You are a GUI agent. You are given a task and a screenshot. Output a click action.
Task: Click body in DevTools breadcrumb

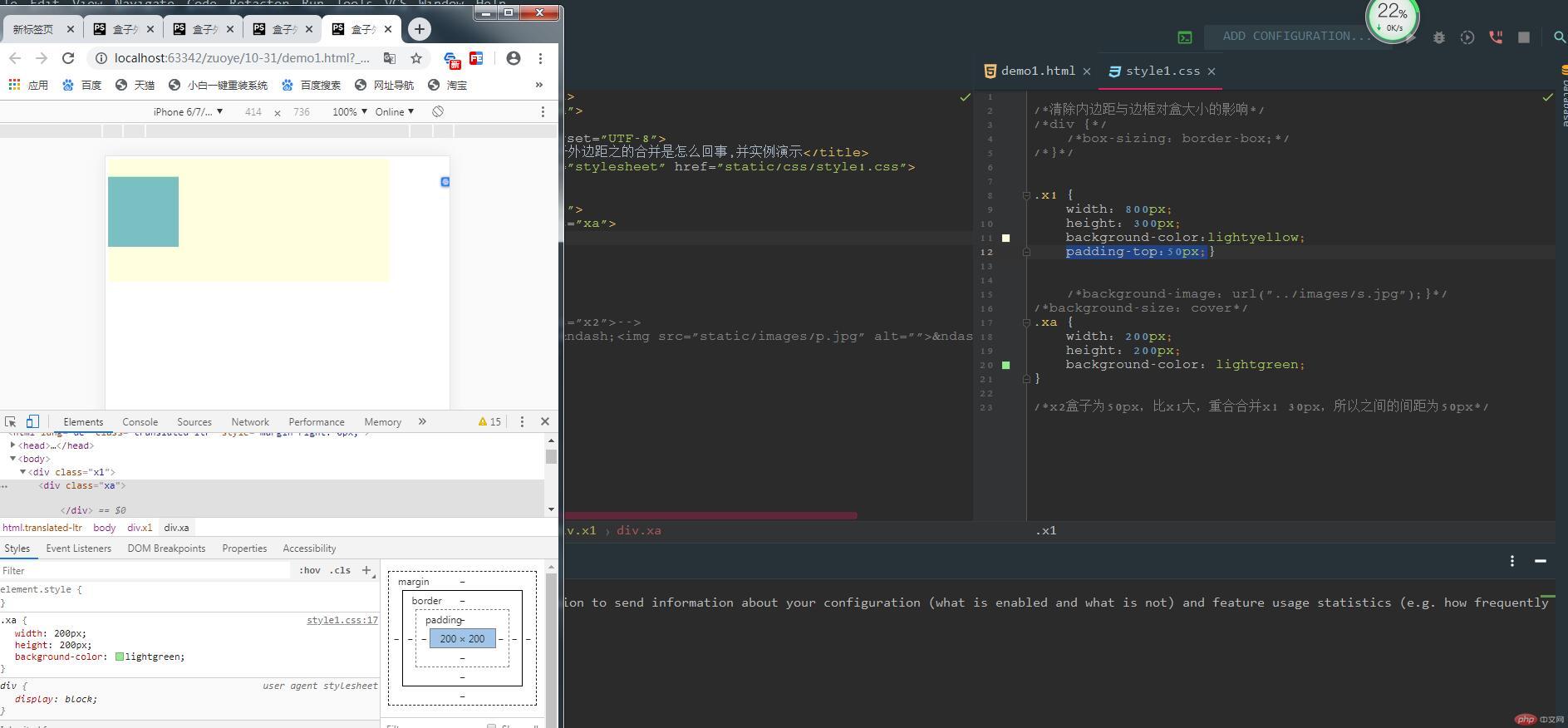click(x=105, y=528)
